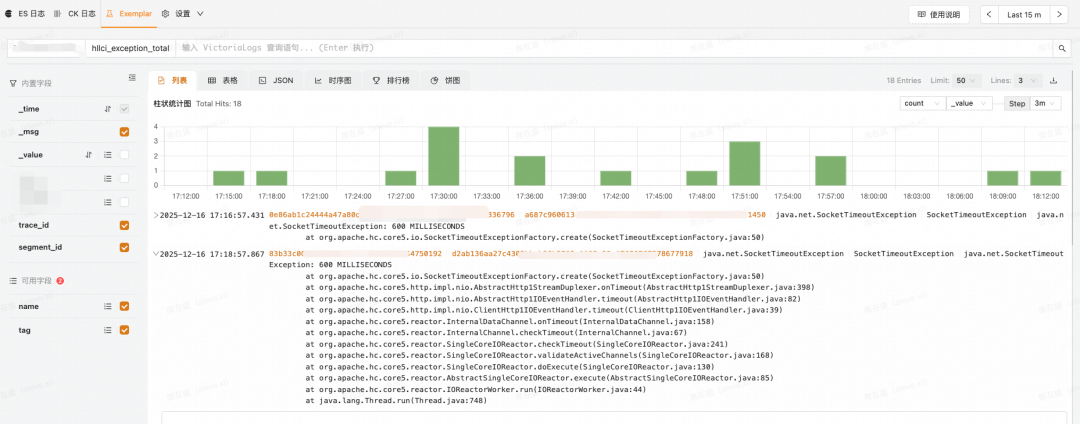Focus the VictoriaLogs query input

tap(613, 48)
